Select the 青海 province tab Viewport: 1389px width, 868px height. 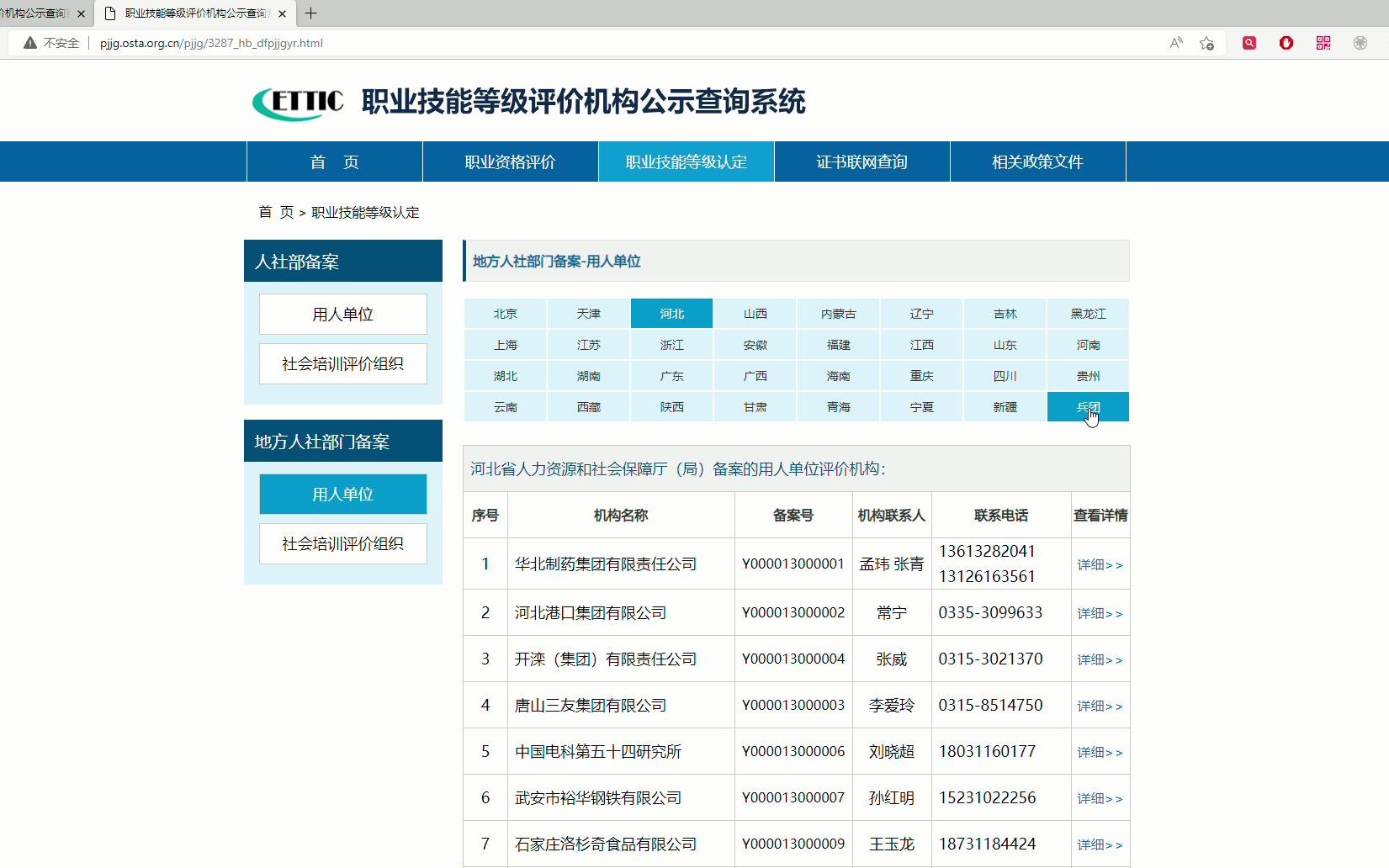839,407
